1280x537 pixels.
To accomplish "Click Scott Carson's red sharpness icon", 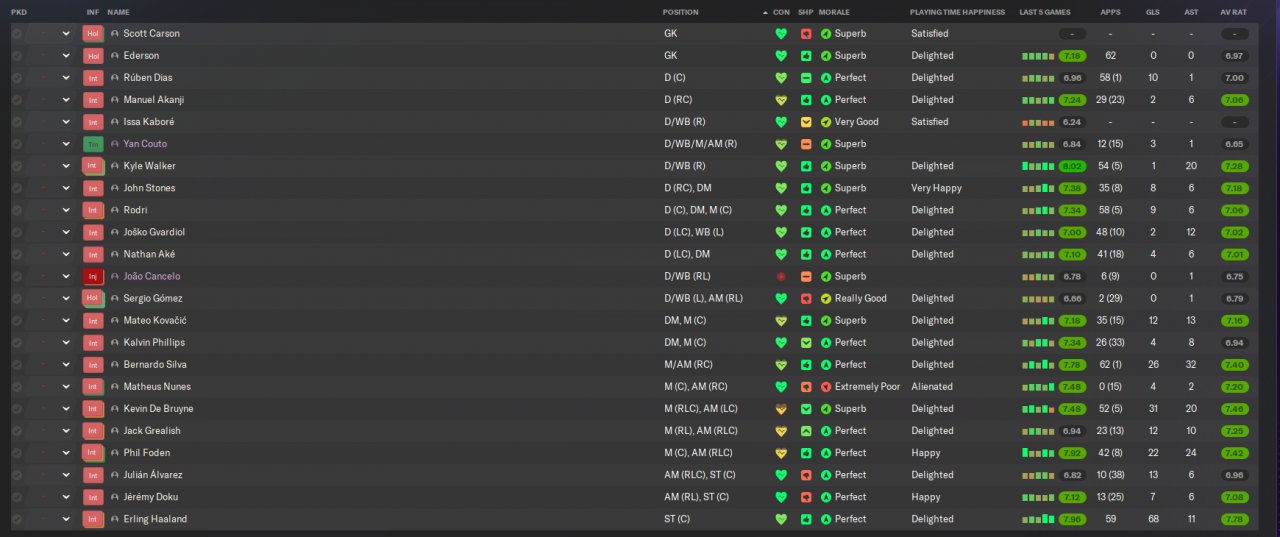I will (x=806, y=33).
